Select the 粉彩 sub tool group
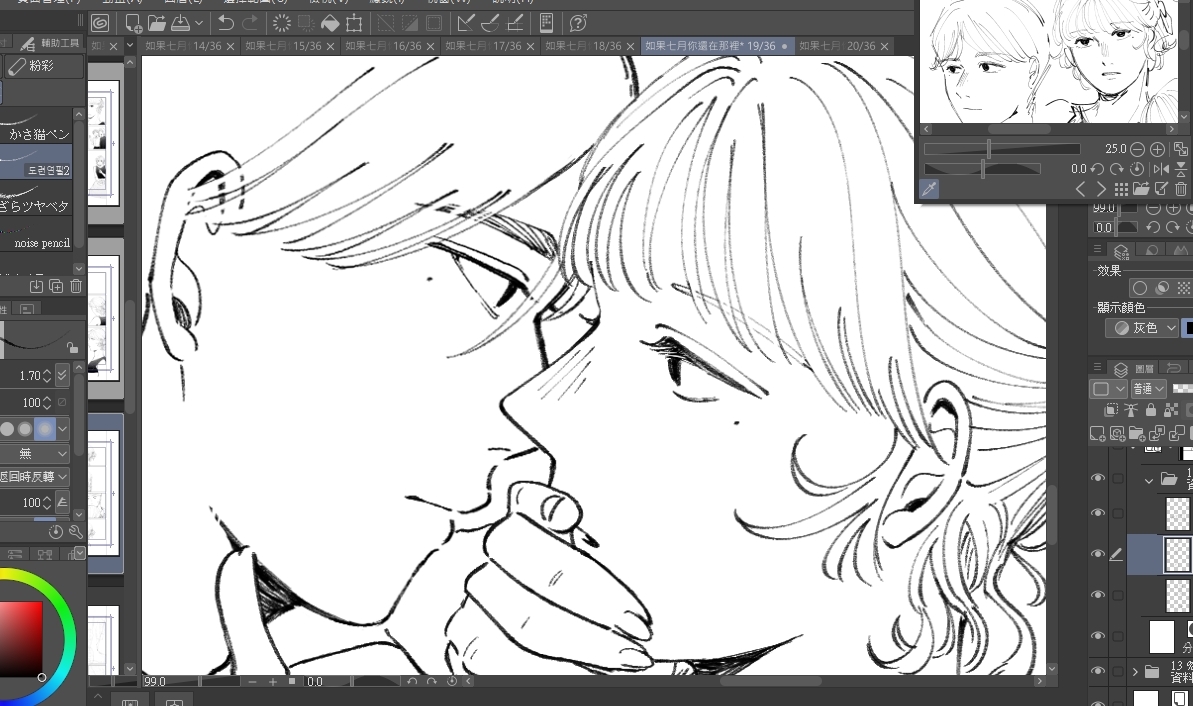The height and width of the screenshot is (706, 1193). click(x=43, y=66)
